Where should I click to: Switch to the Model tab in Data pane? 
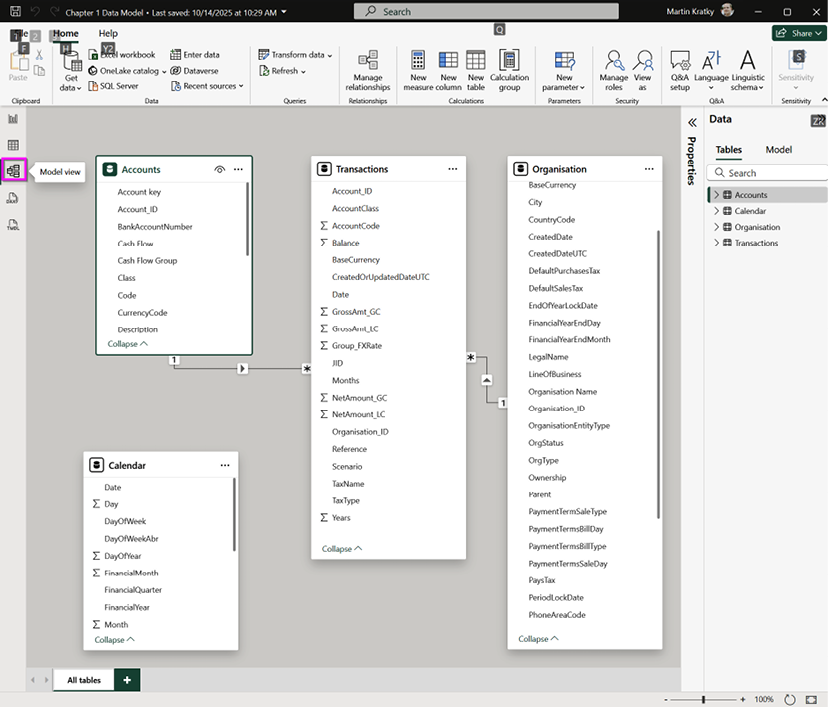778,150
